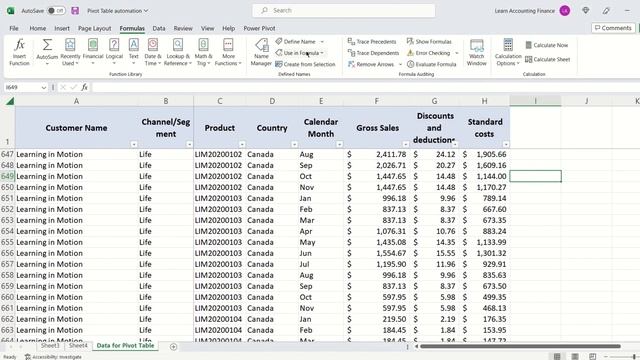
Task: Open Evaluate Formula
Action: tap(431, 64)
